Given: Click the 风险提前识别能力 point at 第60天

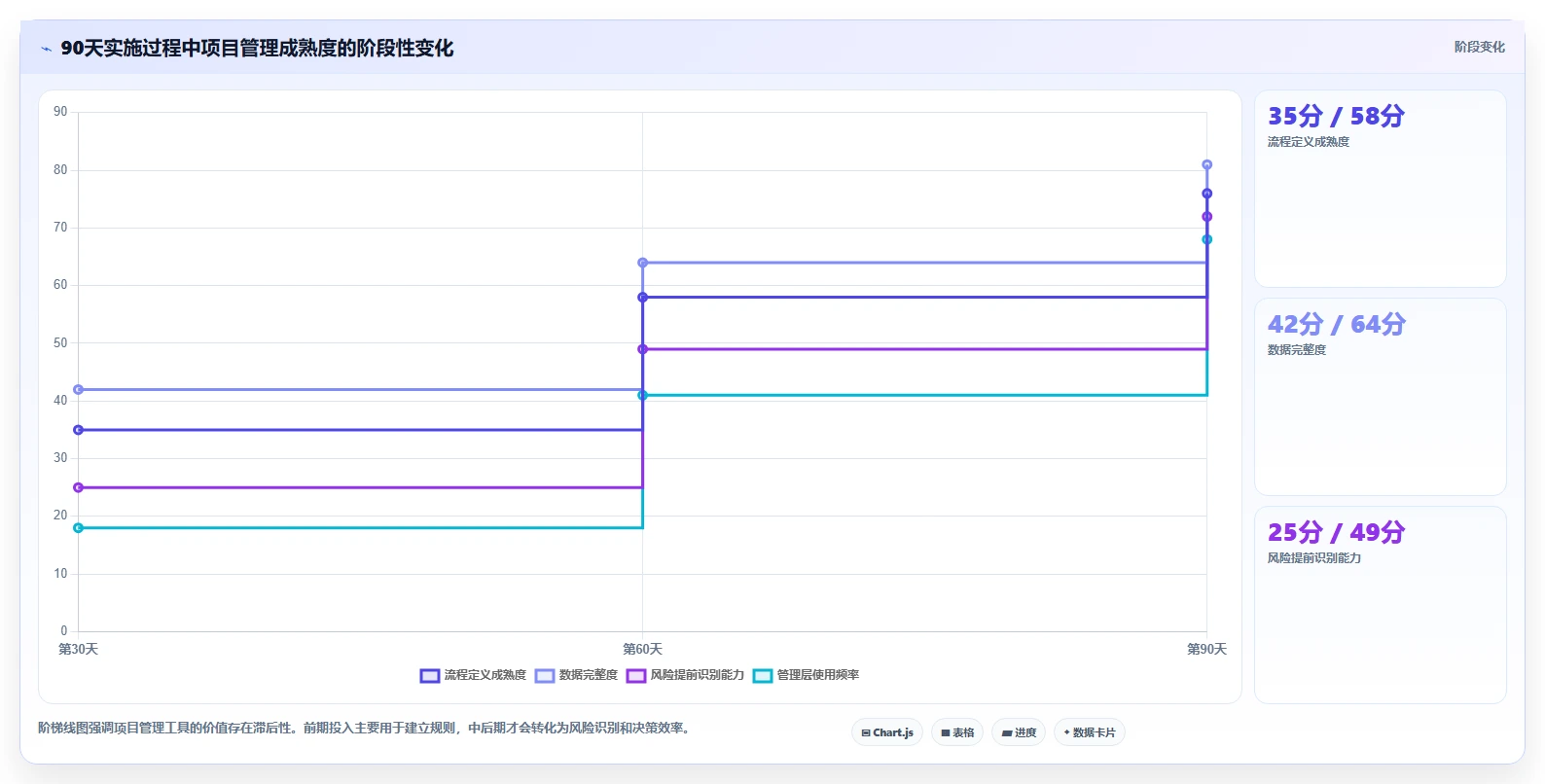Looking at the screenshot, I should point(642,349).
